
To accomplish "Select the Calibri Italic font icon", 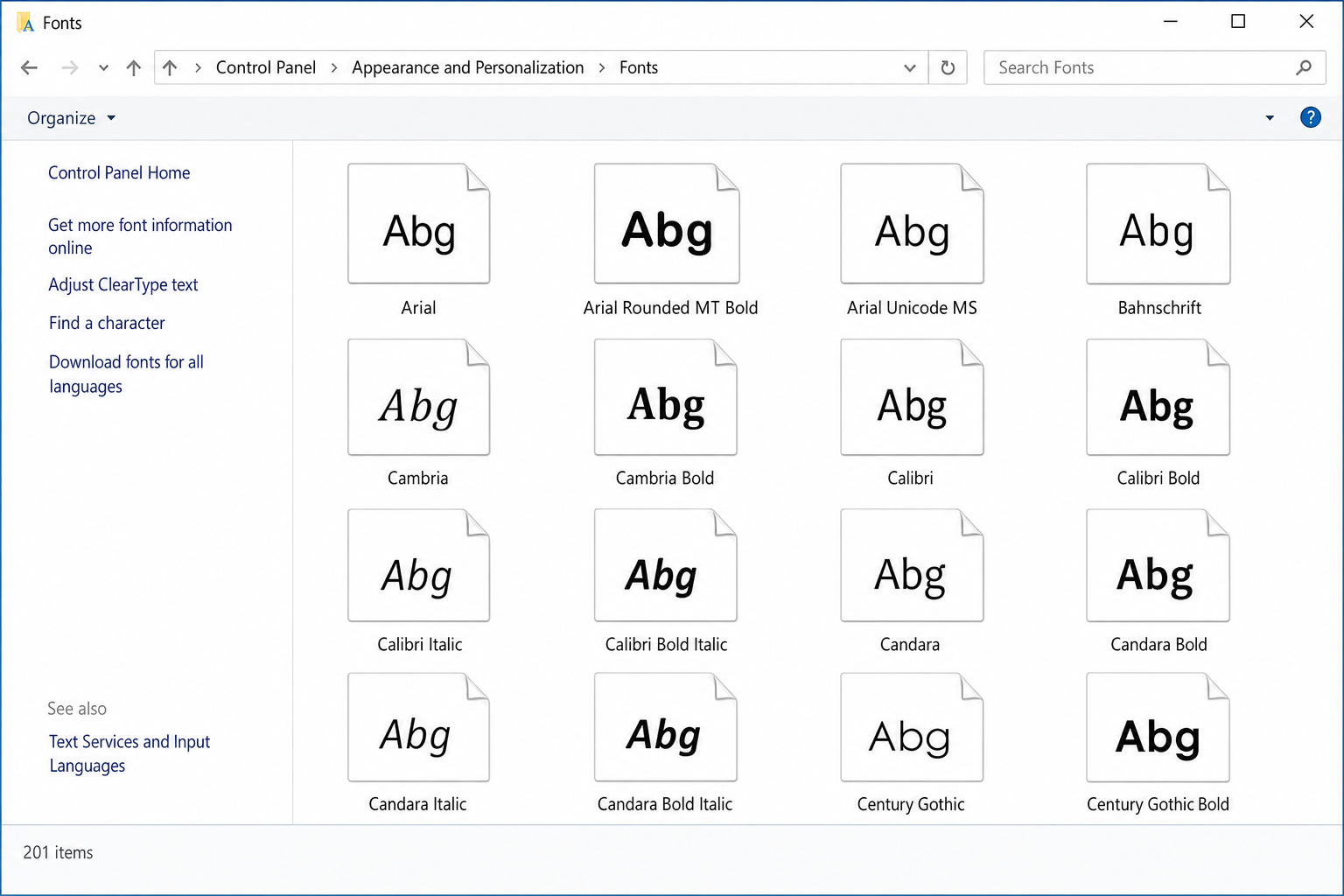I will click(x=418, y=565).
